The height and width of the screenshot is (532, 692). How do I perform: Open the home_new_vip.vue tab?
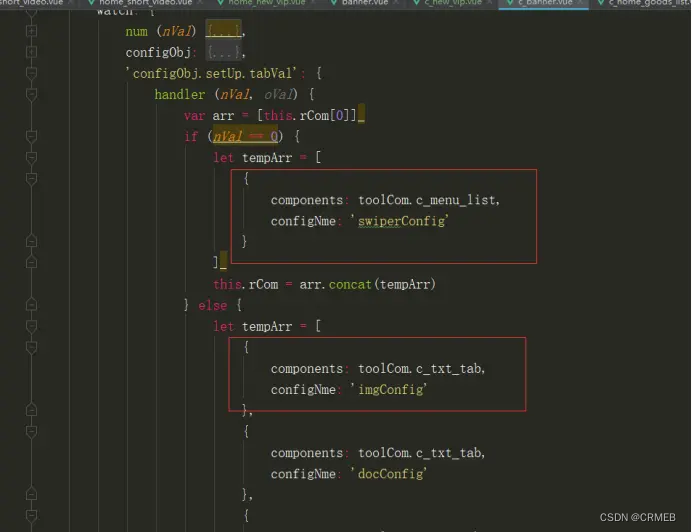coord(267,3)
